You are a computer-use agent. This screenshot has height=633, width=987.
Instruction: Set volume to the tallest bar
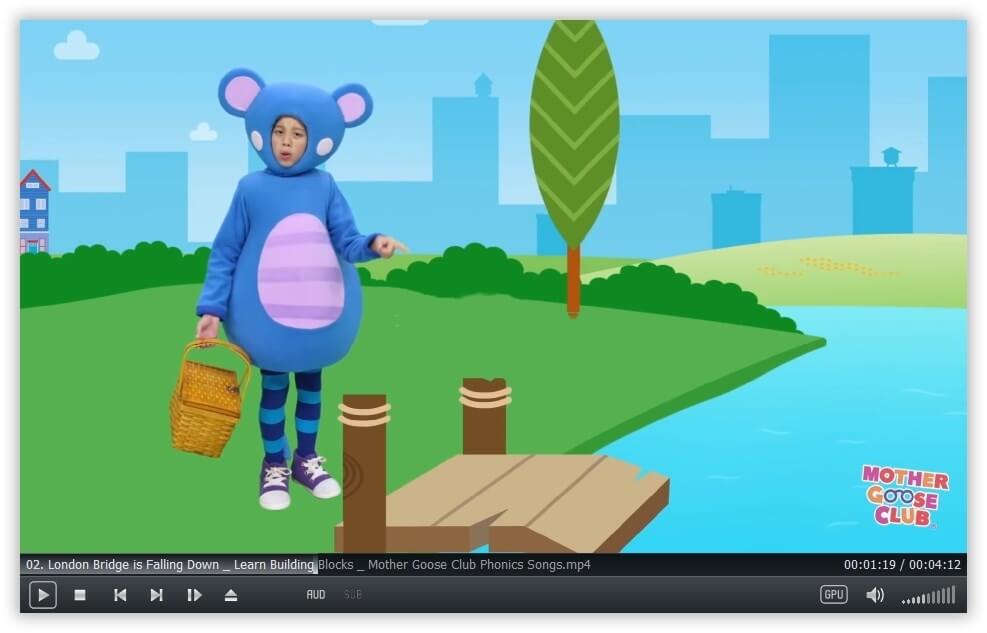coord(953,595)
